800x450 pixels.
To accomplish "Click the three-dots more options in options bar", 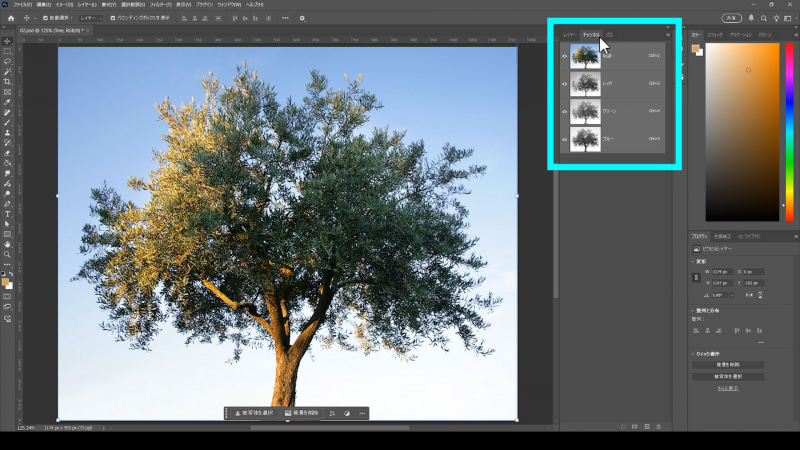I will point(285,18).
